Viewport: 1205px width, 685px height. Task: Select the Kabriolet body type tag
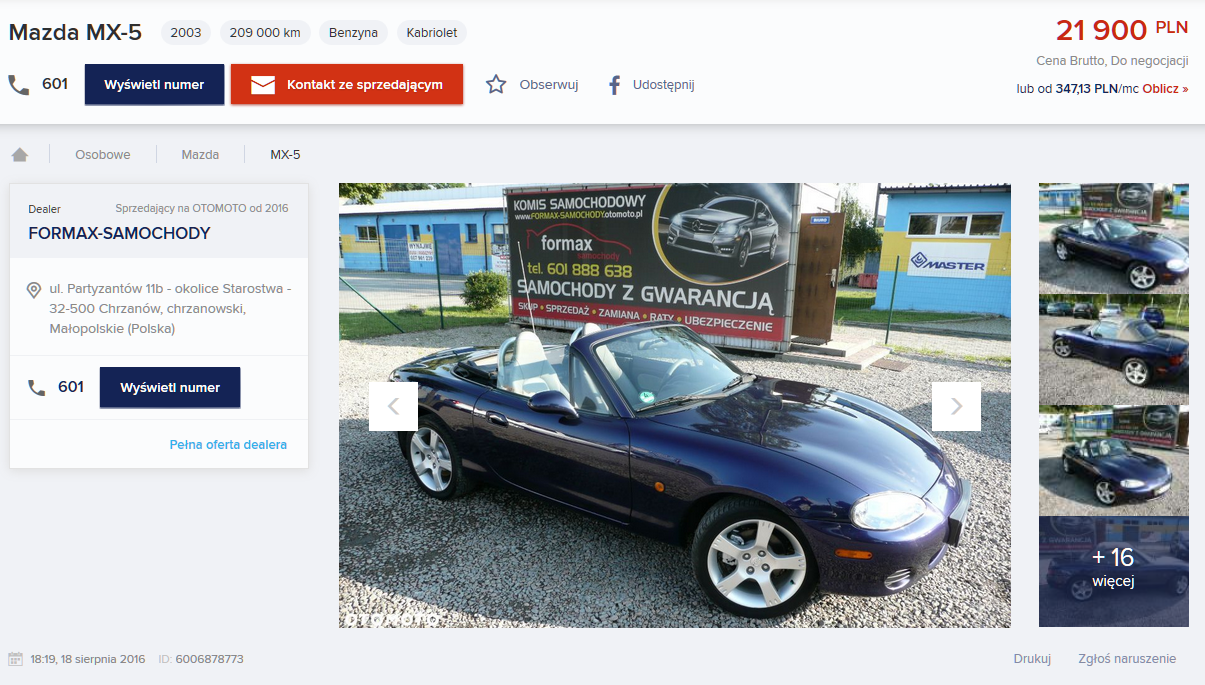432,33
